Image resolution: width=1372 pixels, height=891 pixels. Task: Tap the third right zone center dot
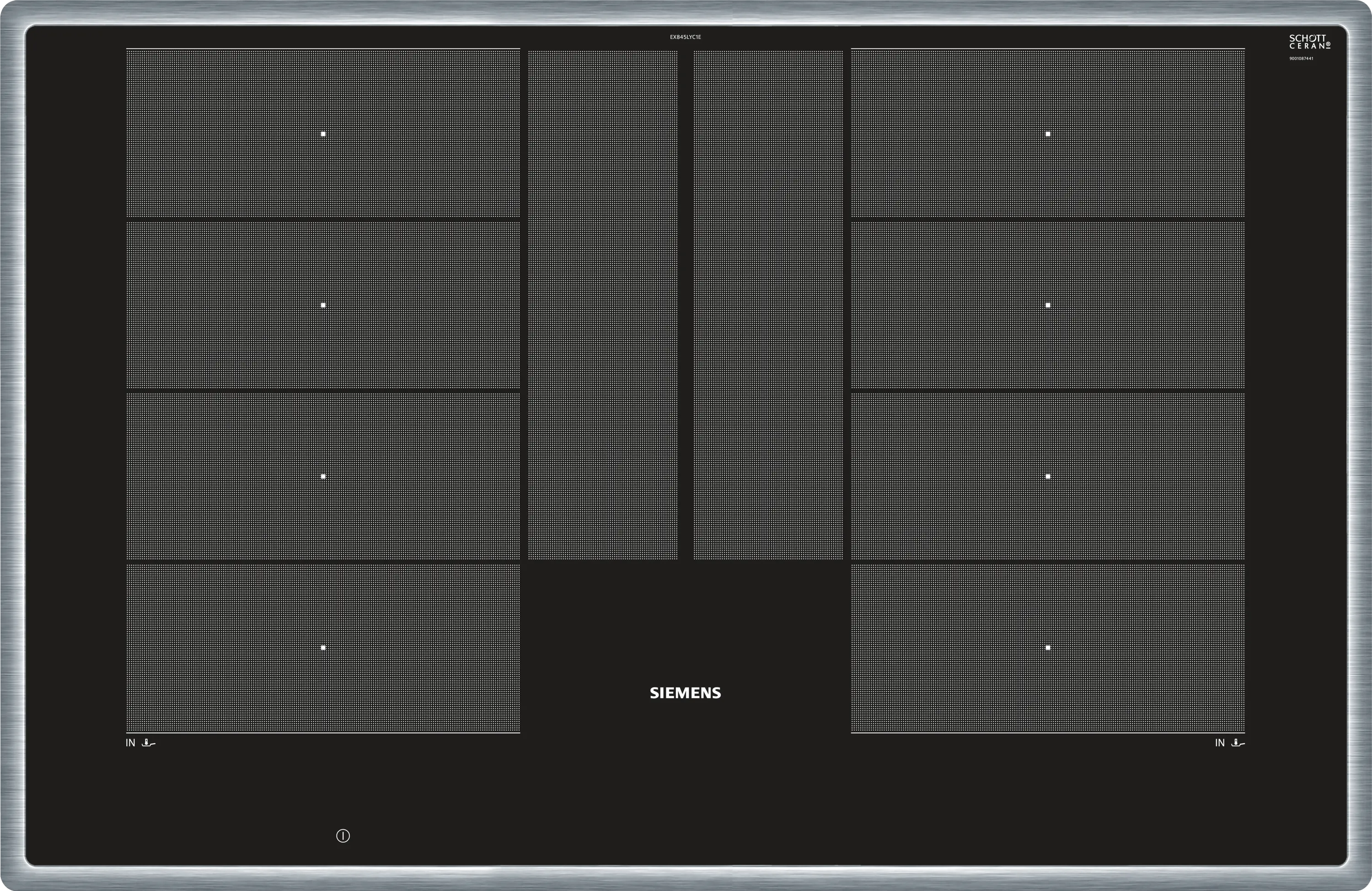coord(1047,476)
